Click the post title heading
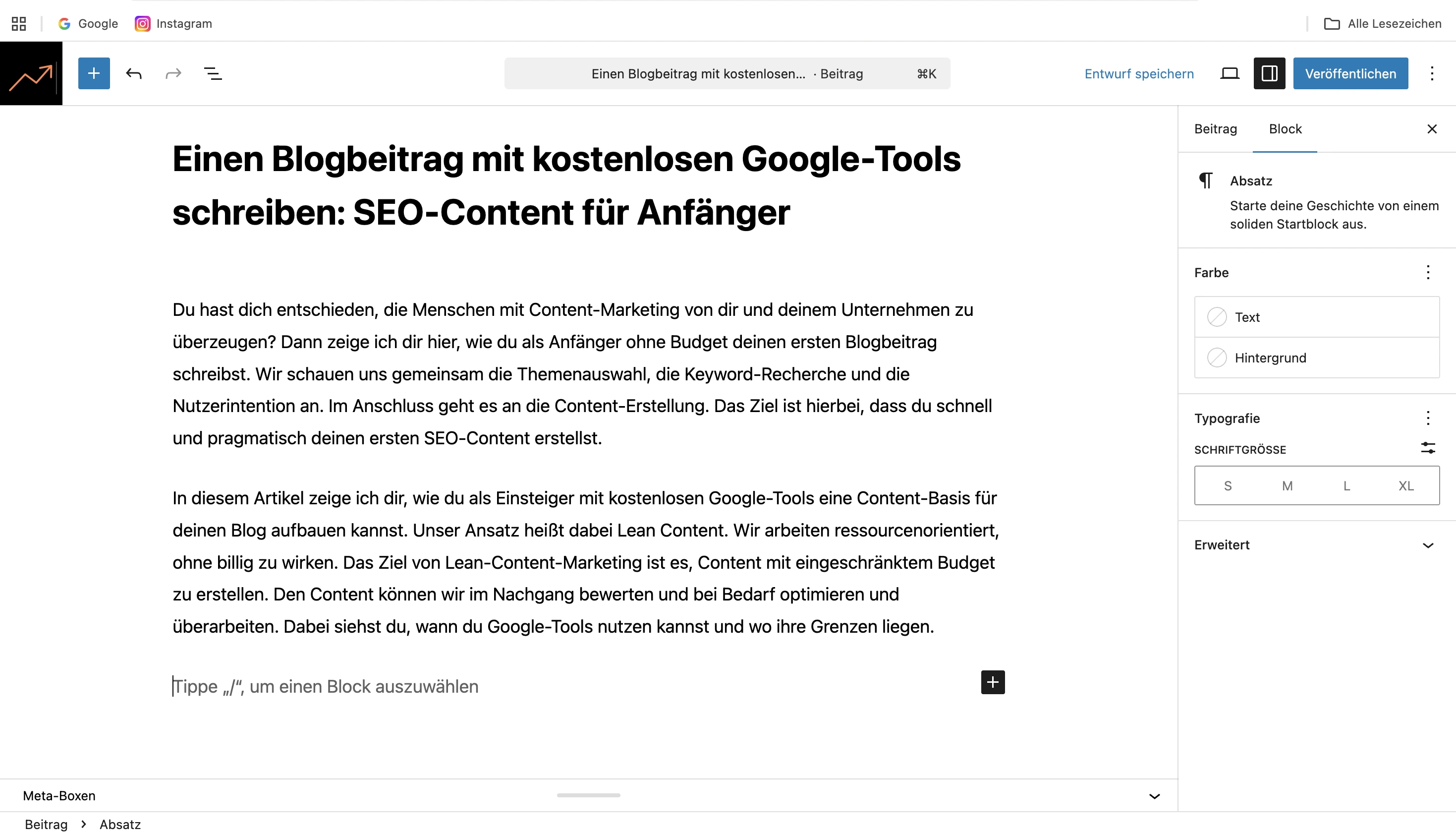This screenshot has width=1456, height=836. 588,185
